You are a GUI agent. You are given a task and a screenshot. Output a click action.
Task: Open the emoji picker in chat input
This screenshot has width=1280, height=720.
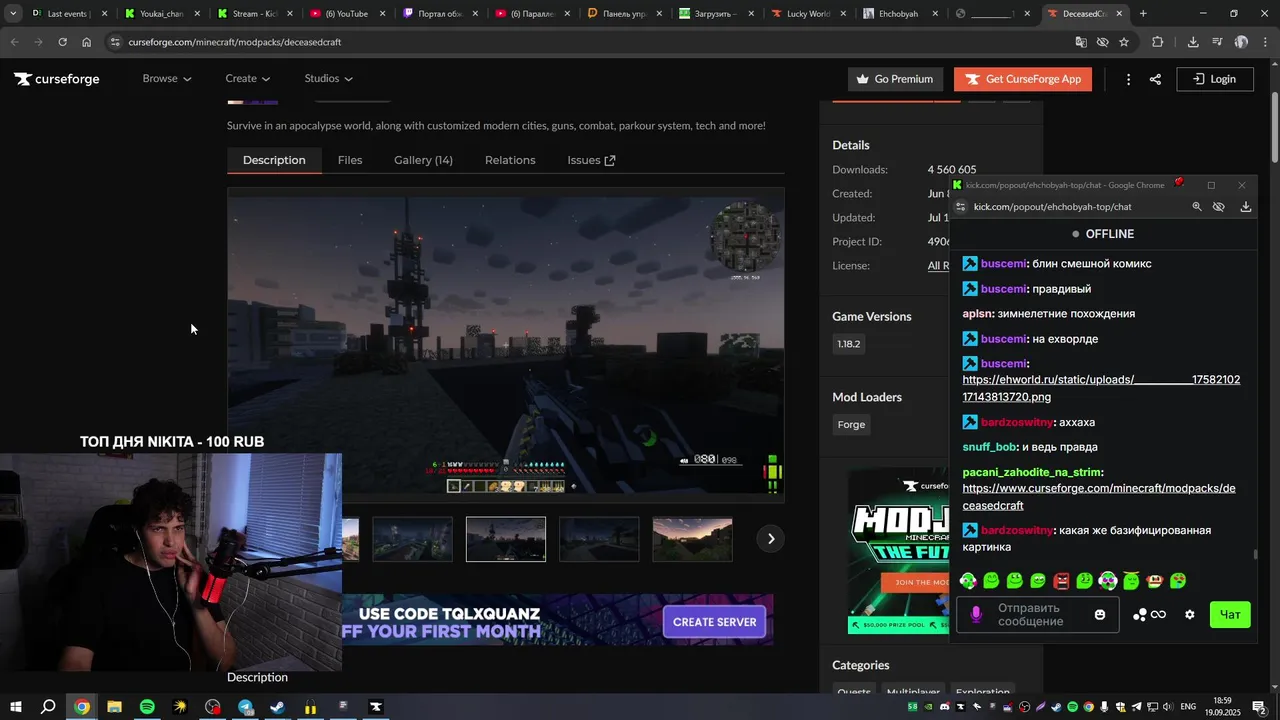(1100, 614)
